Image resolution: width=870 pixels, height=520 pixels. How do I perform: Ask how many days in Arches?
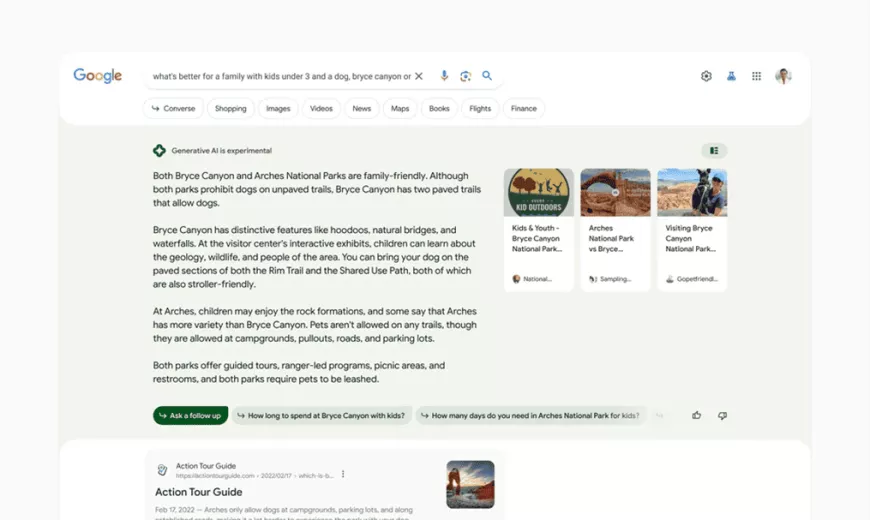[x=531, y=415]
